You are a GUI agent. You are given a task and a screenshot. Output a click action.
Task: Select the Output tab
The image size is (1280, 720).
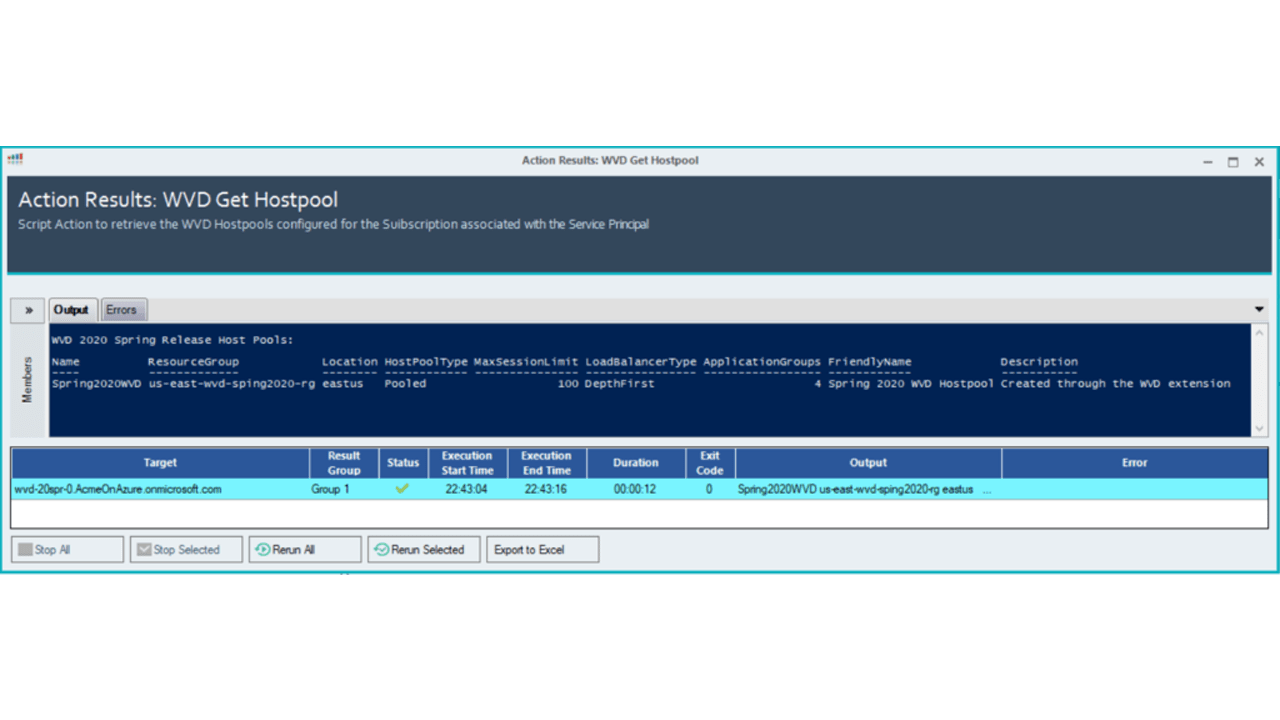pos(71,309)
